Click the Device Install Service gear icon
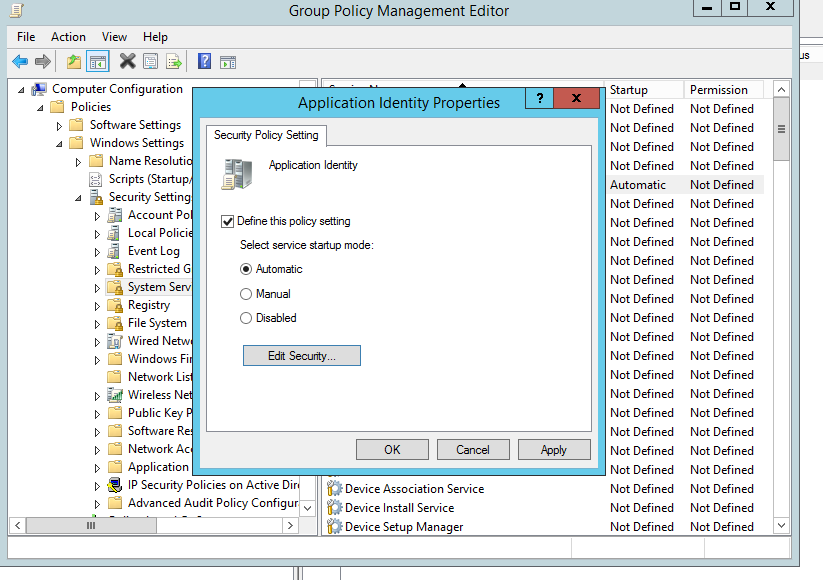 pos(334,508)
